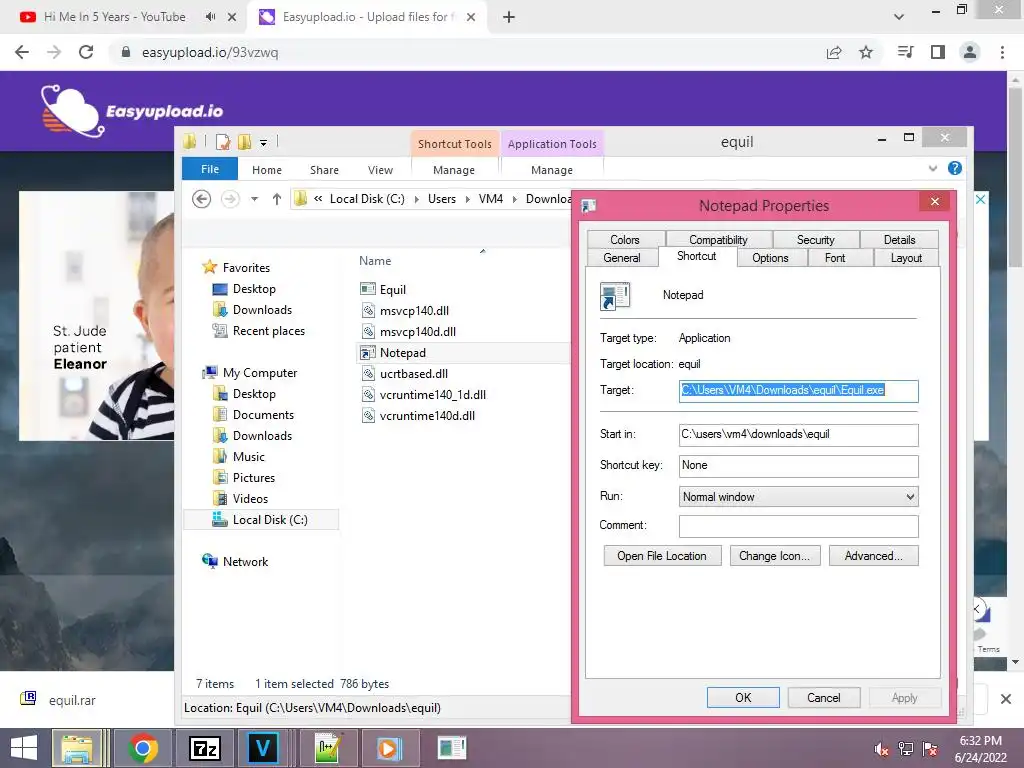Image resolution: width=1024 pixels, height=768 pixels.
Task: Click Open File Location button
Action: tap(662, 556)
